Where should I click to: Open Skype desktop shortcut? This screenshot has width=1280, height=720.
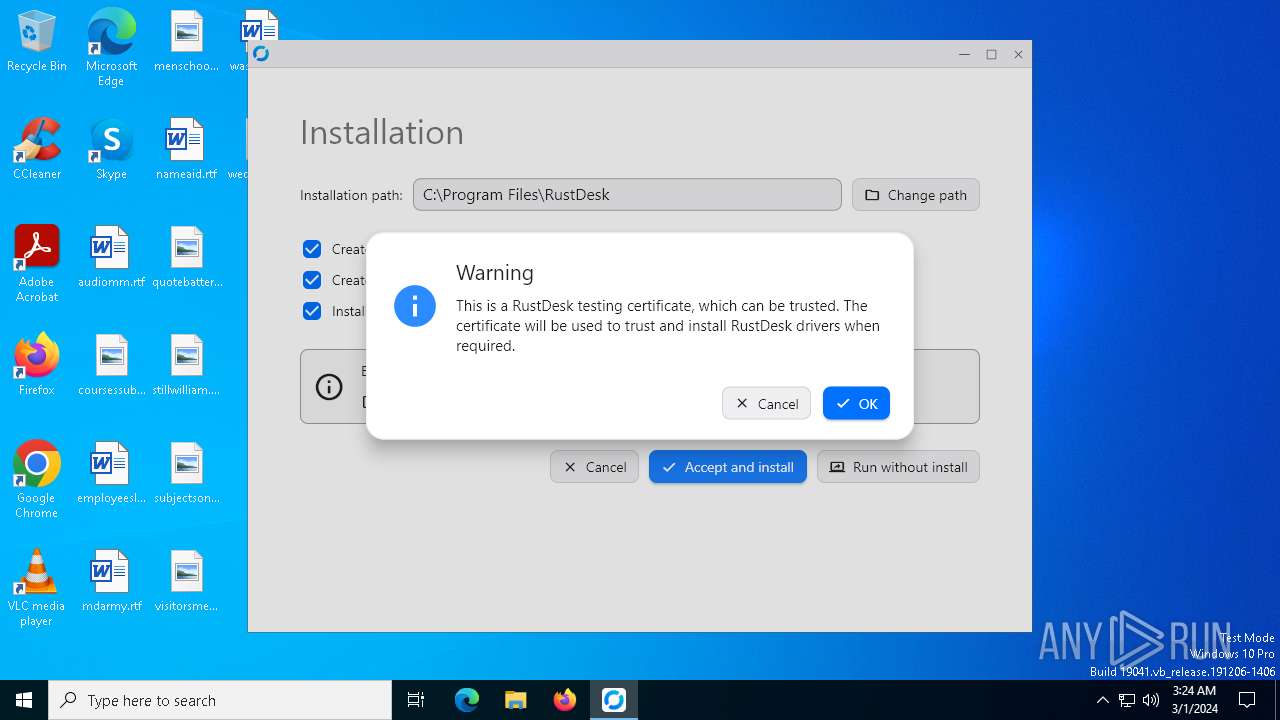111,150
